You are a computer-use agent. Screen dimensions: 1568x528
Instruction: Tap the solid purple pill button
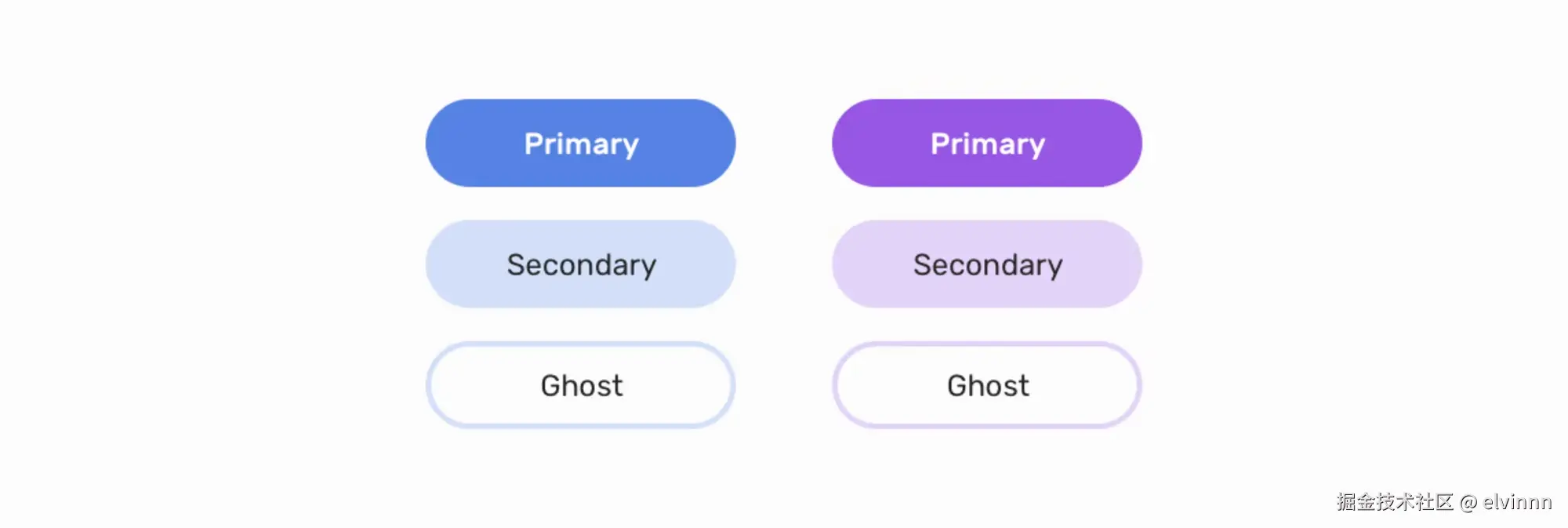pyautogui.click(x=986, y=143)
